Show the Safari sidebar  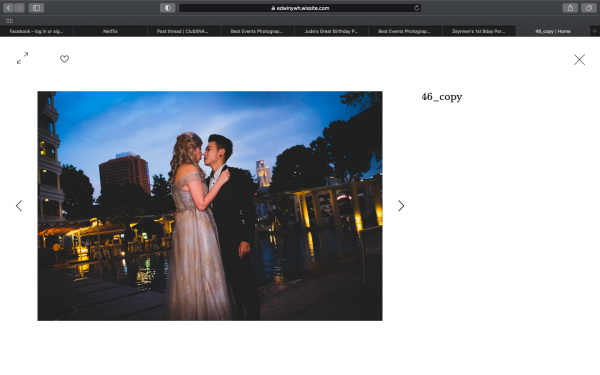click(x=36, y=8)
